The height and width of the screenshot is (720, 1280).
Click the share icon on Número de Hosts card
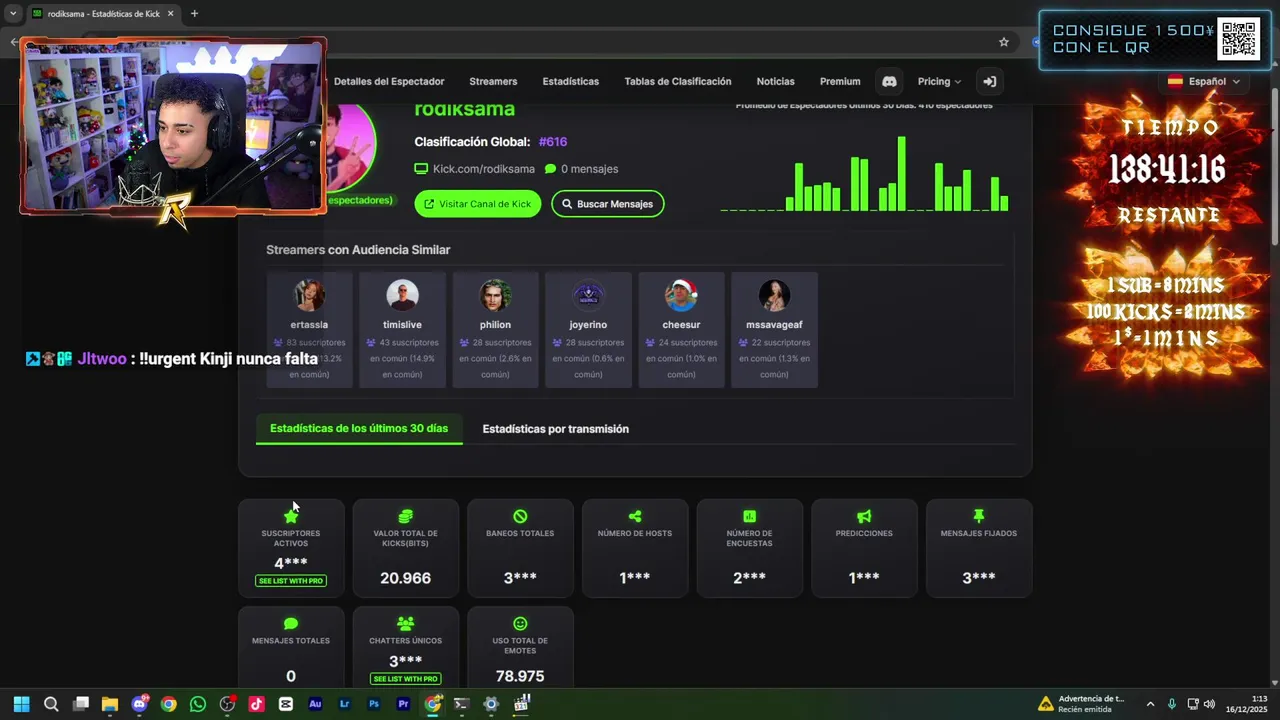tap(635, 516)
